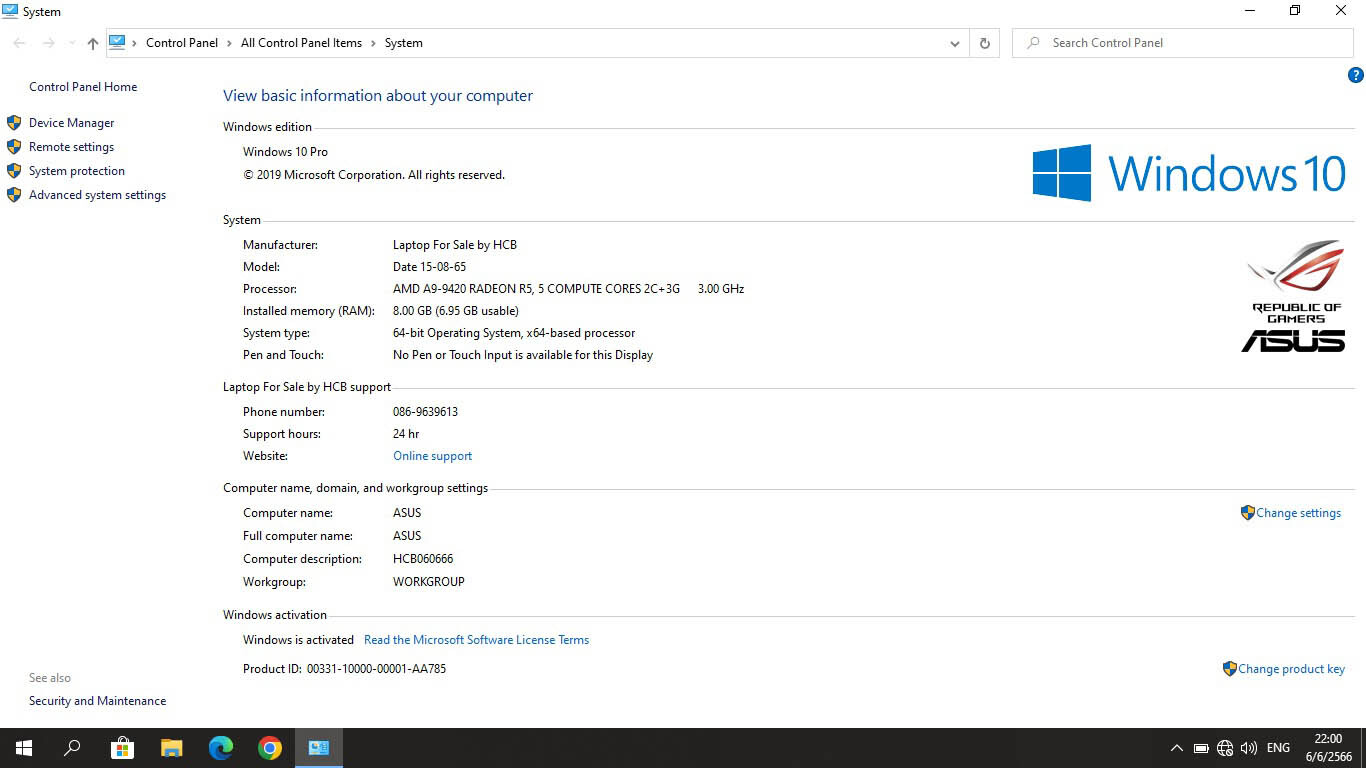Click the network globe tray icon
The height and width of the screenshot is (768, 1366).
[1225, 748]
